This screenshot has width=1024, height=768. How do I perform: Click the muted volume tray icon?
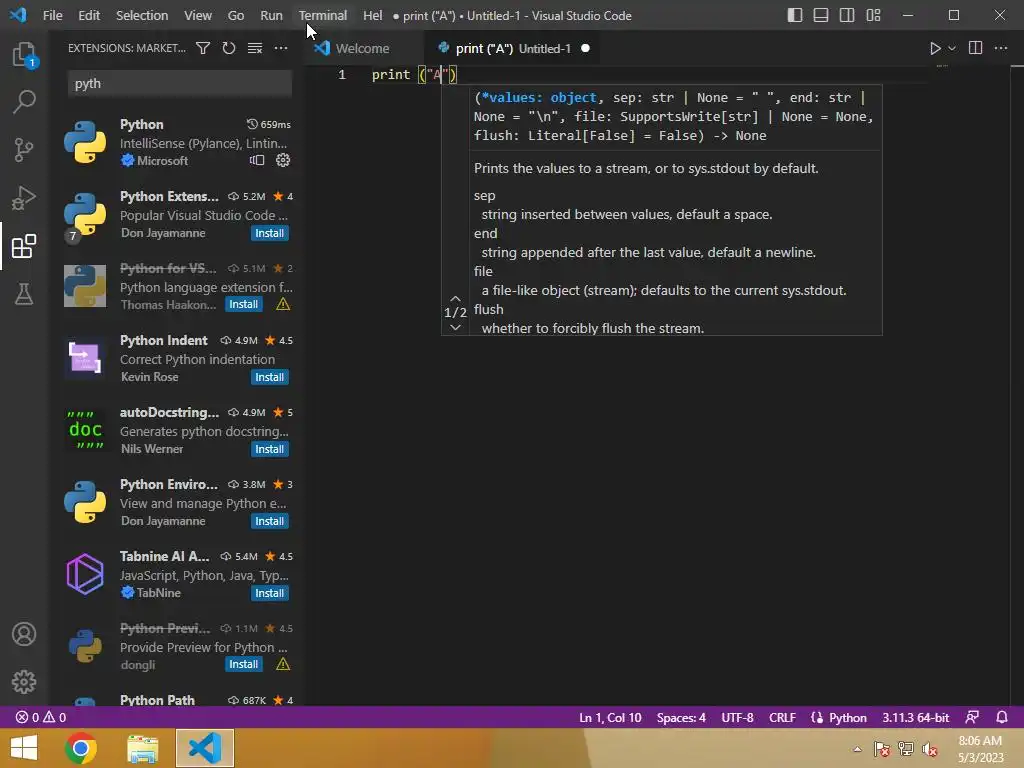[929, 749]
